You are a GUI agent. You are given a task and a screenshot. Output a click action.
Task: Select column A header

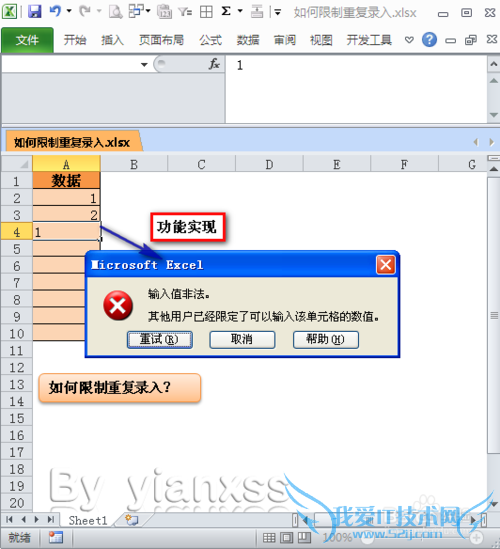coord(67,164)
